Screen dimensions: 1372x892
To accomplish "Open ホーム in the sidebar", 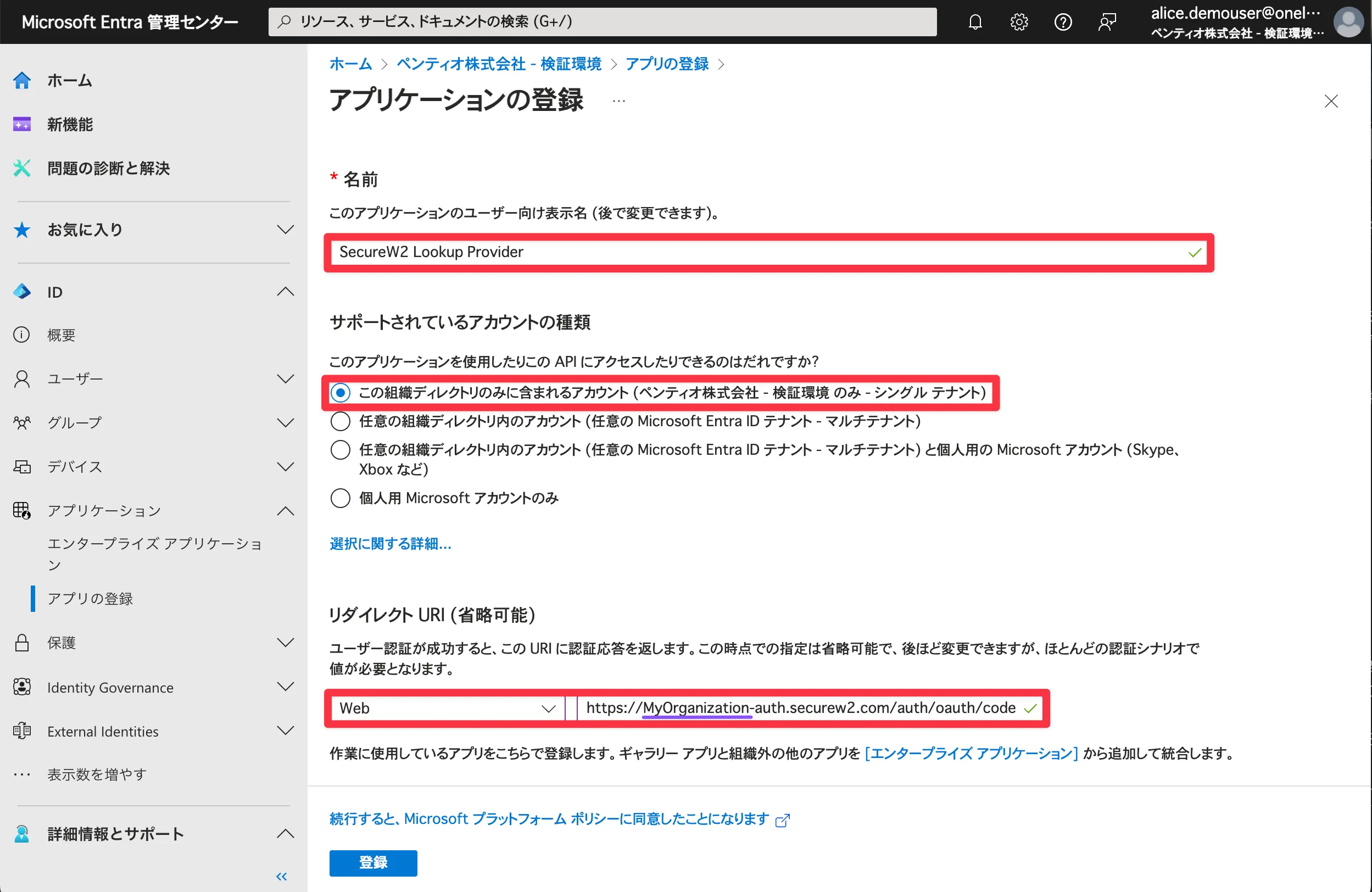I will [69, 80].
